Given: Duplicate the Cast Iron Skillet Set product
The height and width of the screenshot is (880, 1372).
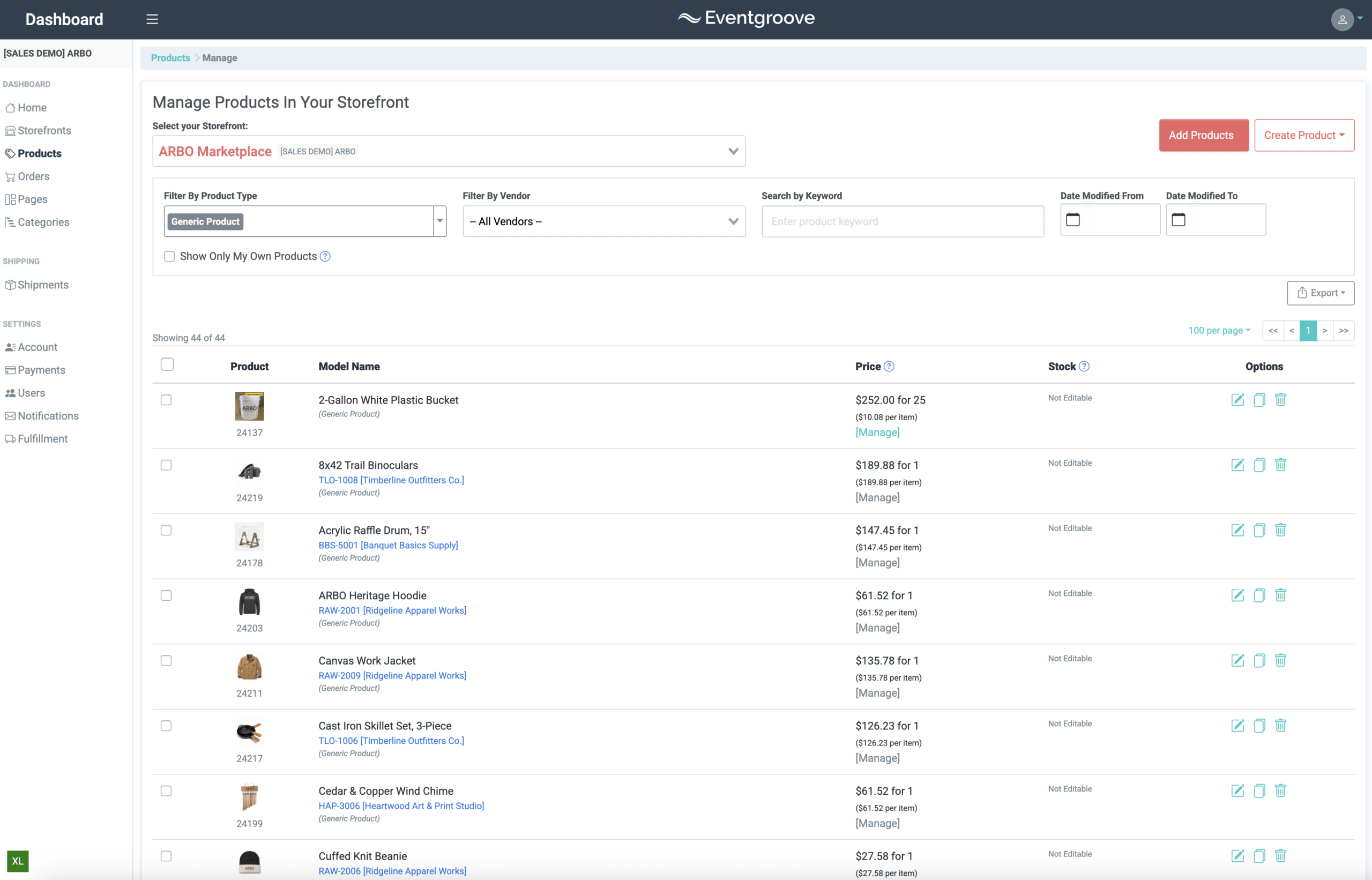Looking at the screenshot, I should [x=1259, y=725].
